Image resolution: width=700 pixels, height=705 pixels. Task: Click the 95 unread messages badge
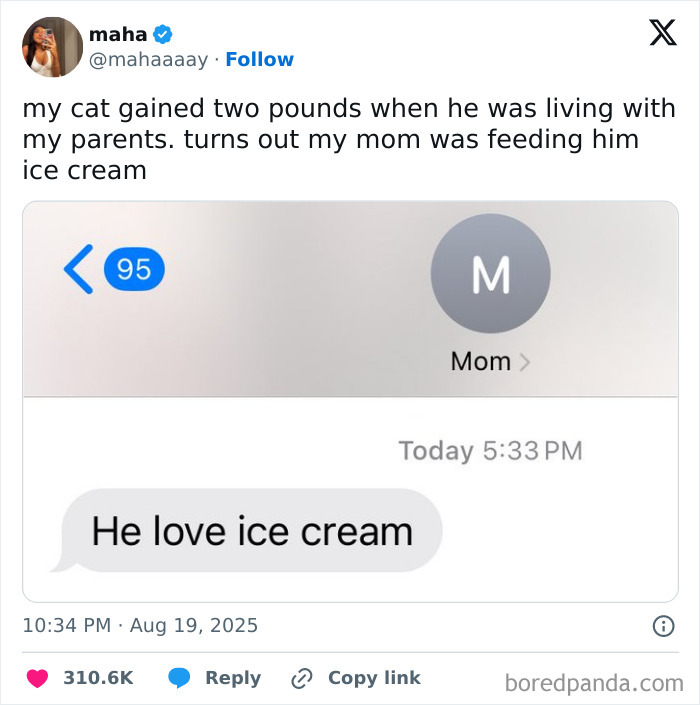pos(134,270)
